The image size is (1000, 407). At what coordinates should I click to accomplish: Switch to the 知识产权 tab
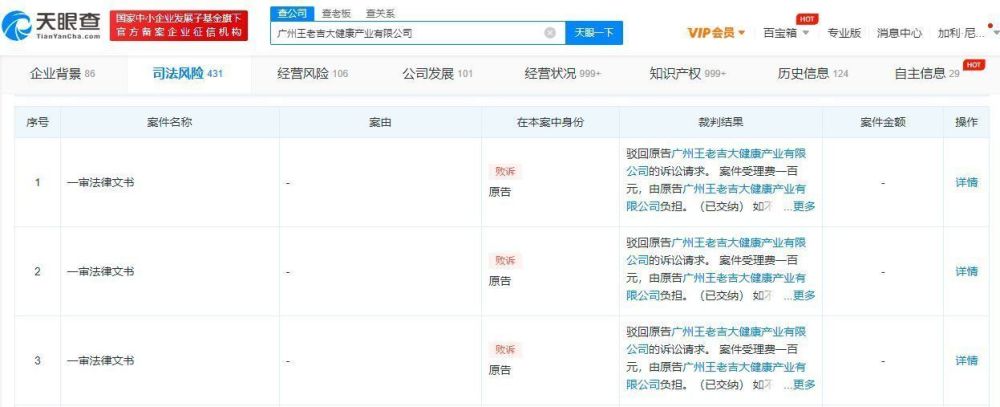[688, 73]
